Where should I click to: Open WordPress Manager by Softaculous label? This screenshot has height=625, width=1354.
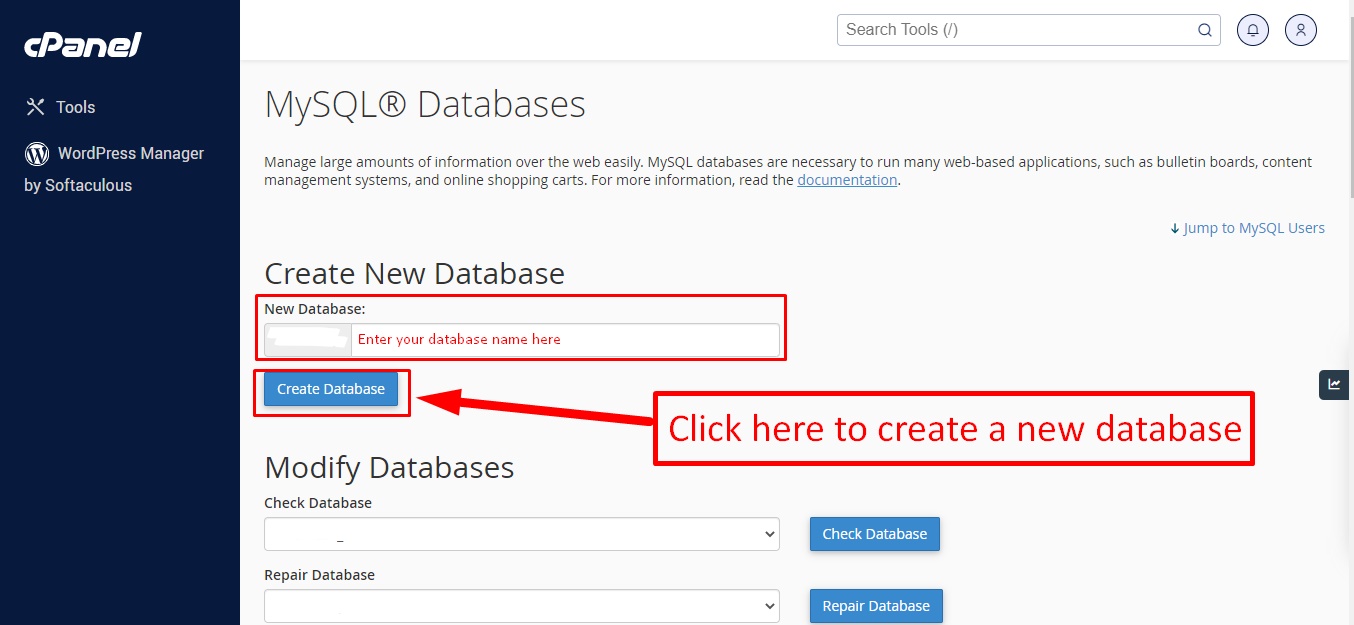pos(130,153)
